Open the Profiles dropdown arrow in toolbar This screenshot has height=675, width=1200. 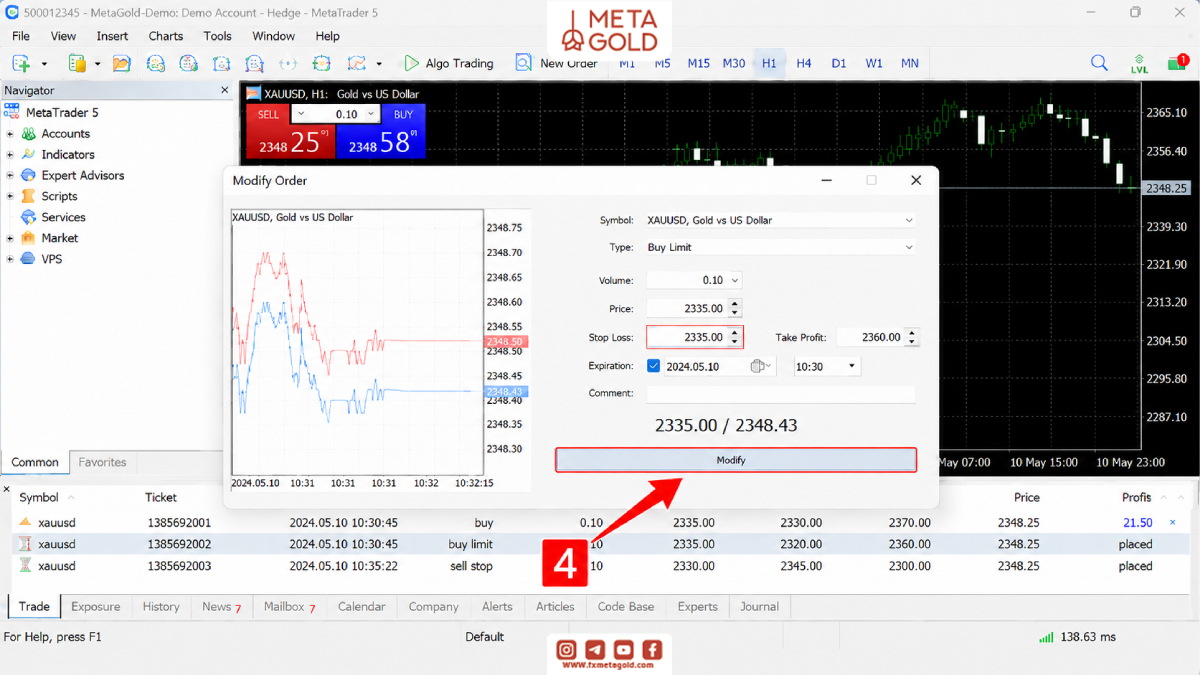(x=97, y=64)
